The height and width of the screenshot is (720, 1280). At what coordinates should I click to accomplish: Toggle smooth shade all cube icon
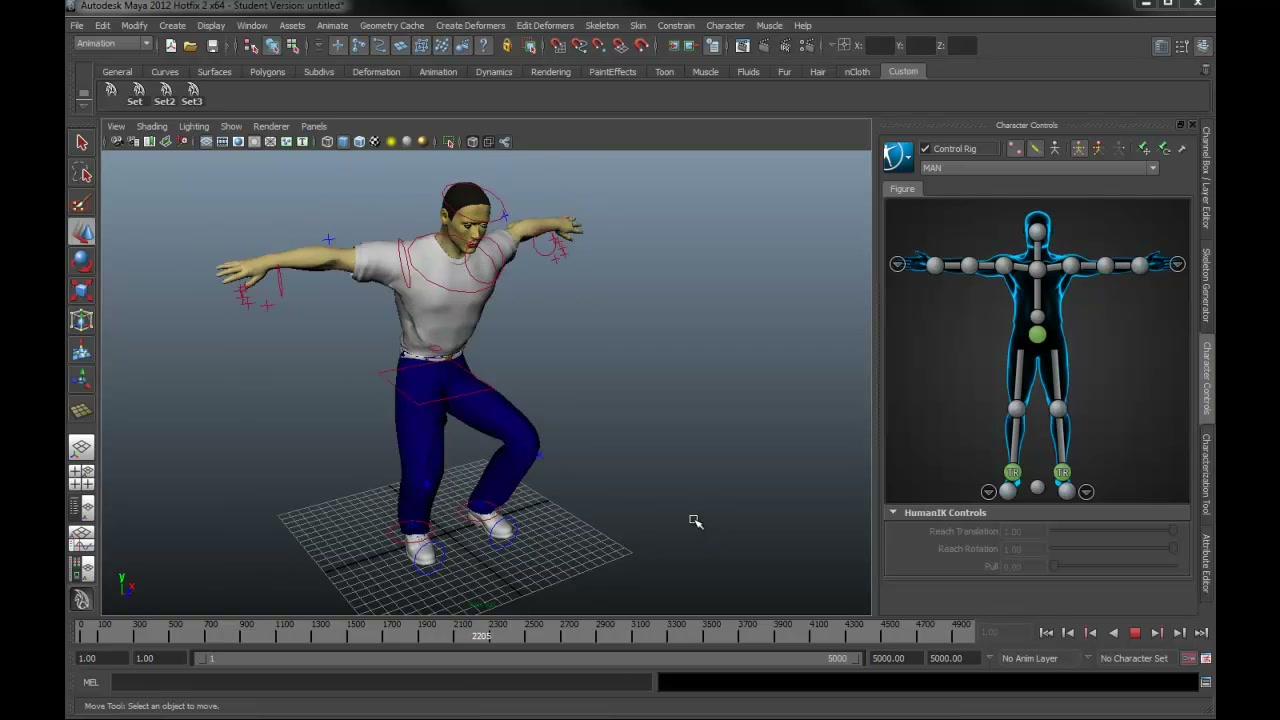tap(343, 142)
